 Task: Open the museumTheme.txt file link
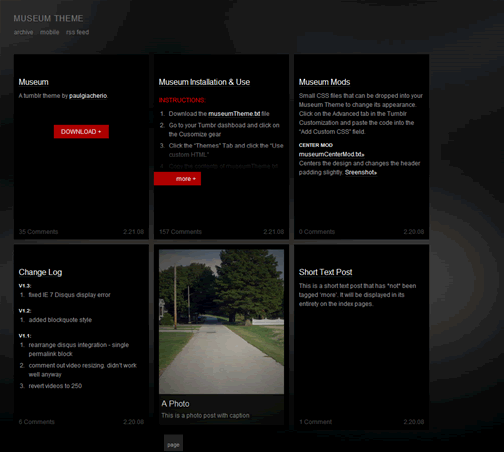point(234,114)
